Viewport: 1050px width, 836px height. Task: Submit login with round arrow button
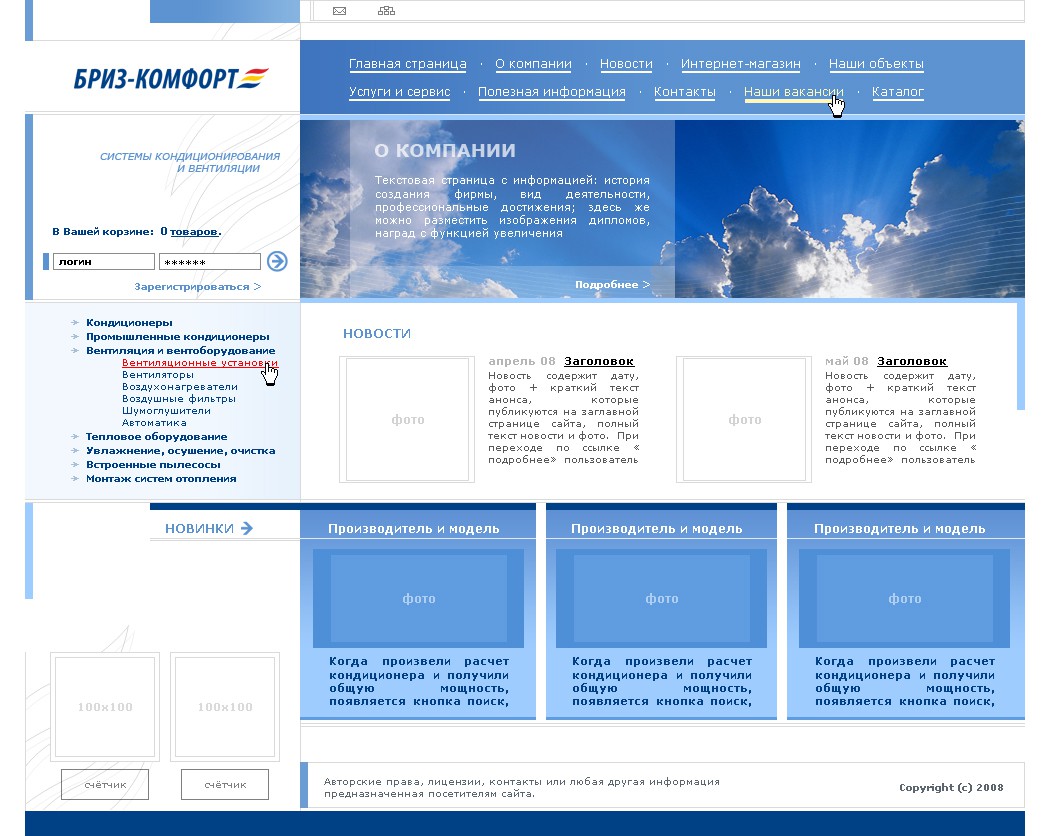point(277,261)
